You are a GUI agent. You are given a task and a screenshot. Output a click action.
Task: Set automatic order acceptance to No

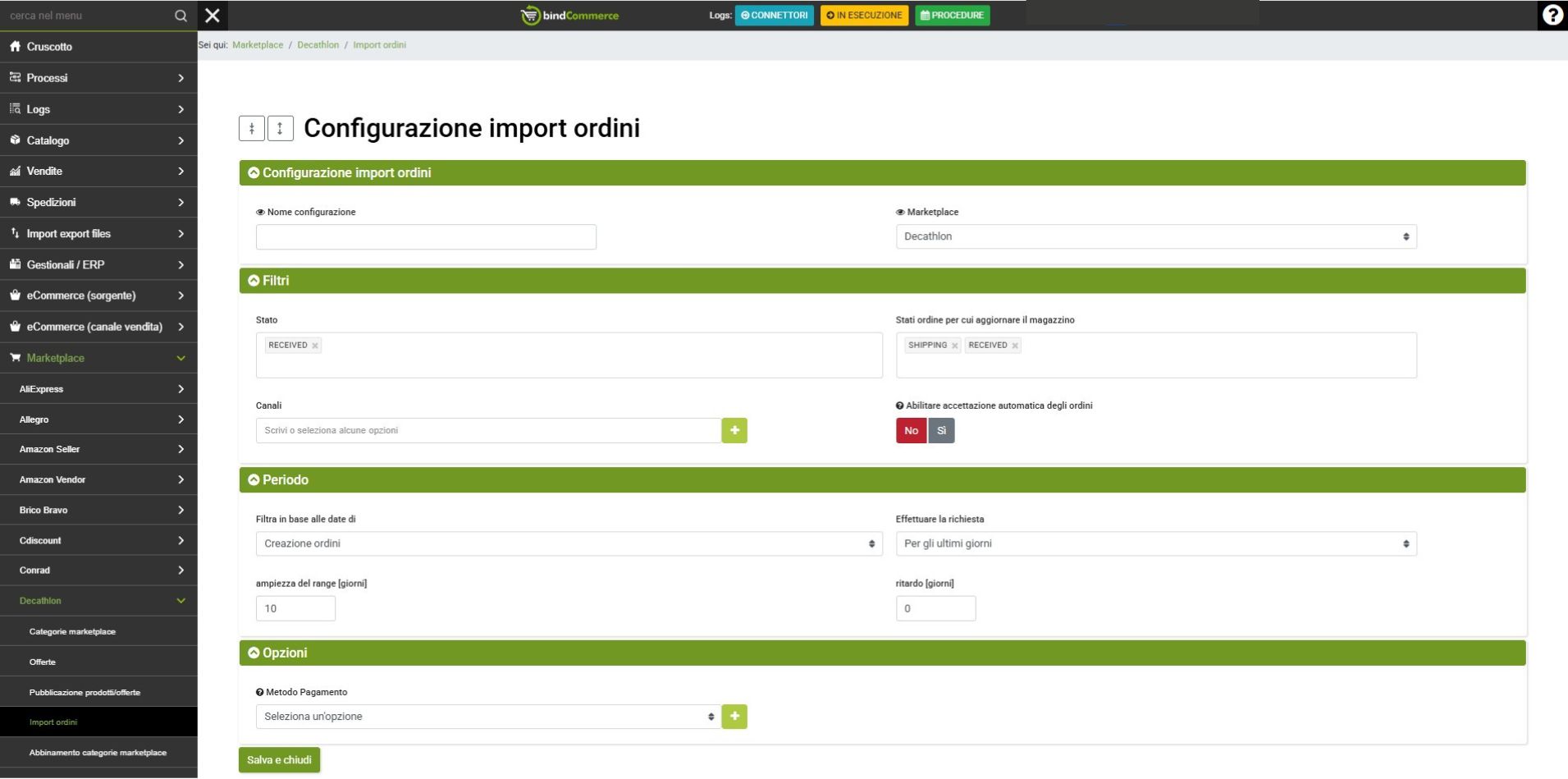coord(911,431)
